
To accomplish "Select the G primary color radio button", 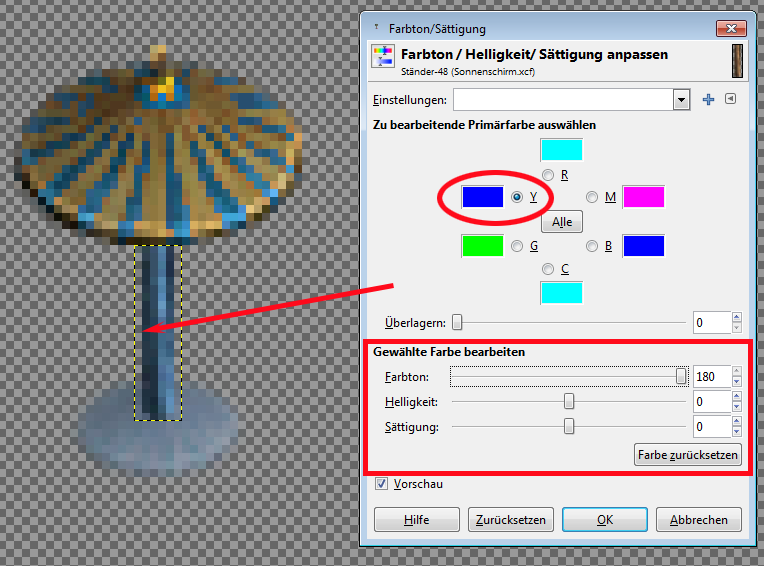I will click(517, 246).
